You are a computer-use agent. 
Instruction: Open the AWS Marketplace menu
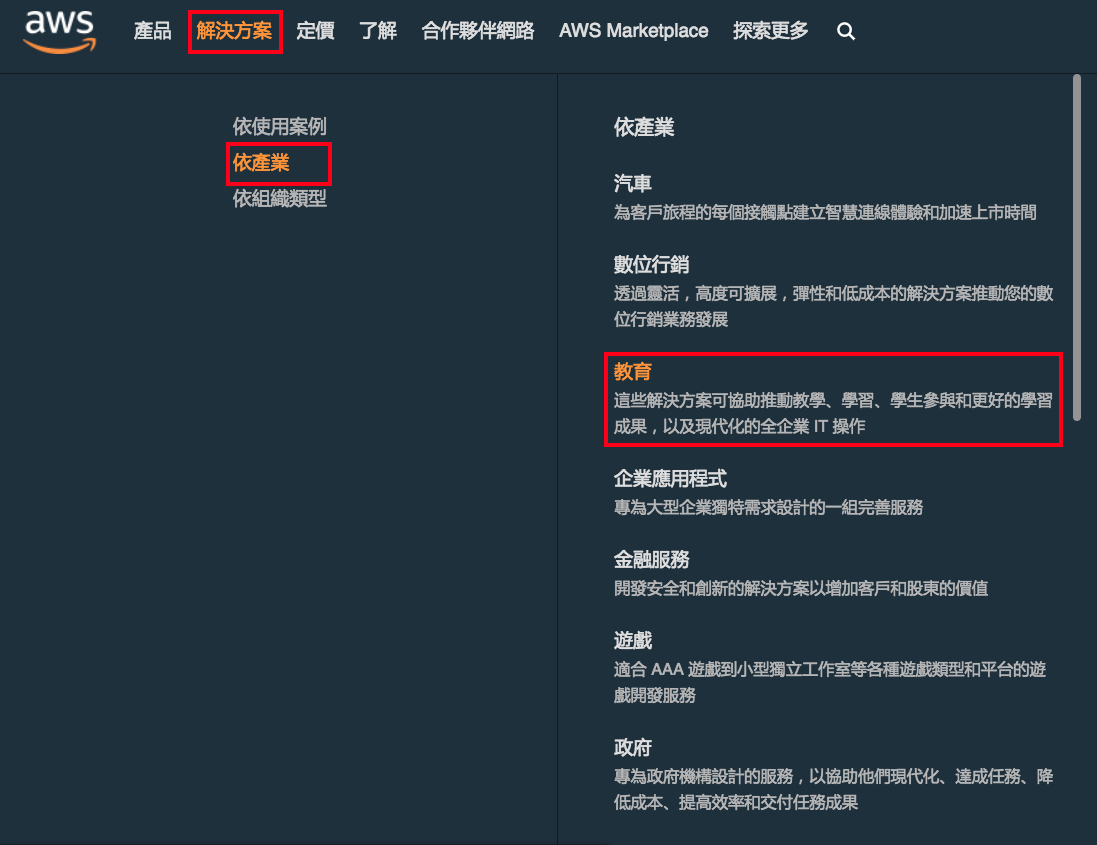point(634,31)
